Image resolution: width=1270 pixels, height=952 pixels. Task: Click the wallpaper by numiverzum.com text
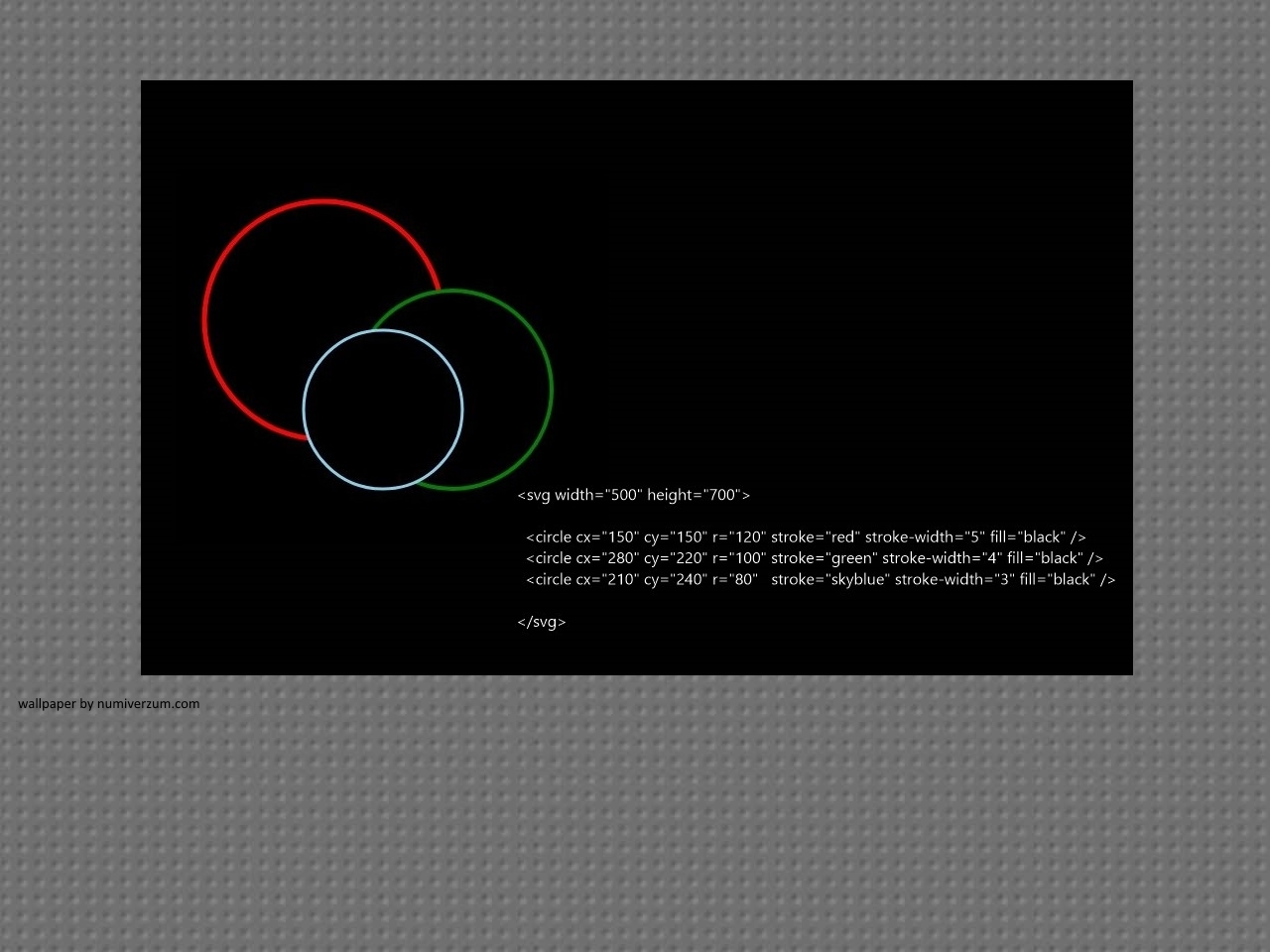[x=108, y=704]
